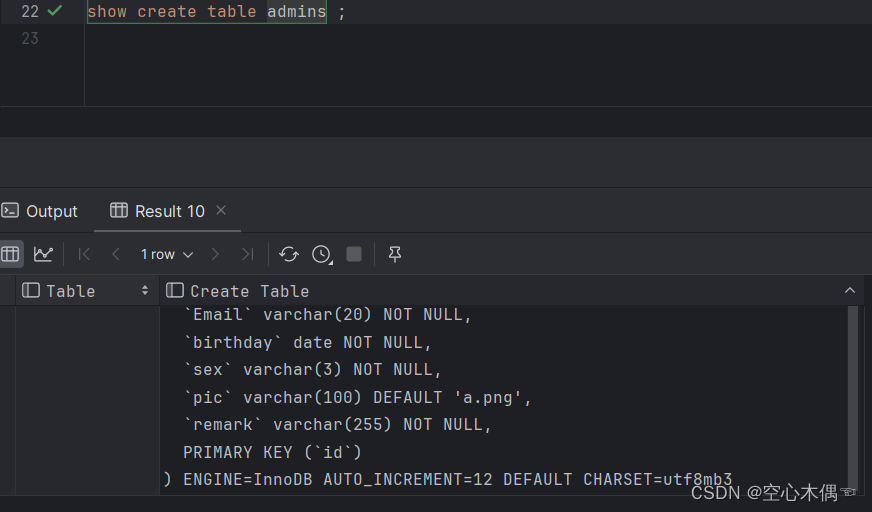This screenshot has width=872, height=512.
Task: Go to previous page of results
Action: pyautogui.click(x=116, y=254)
